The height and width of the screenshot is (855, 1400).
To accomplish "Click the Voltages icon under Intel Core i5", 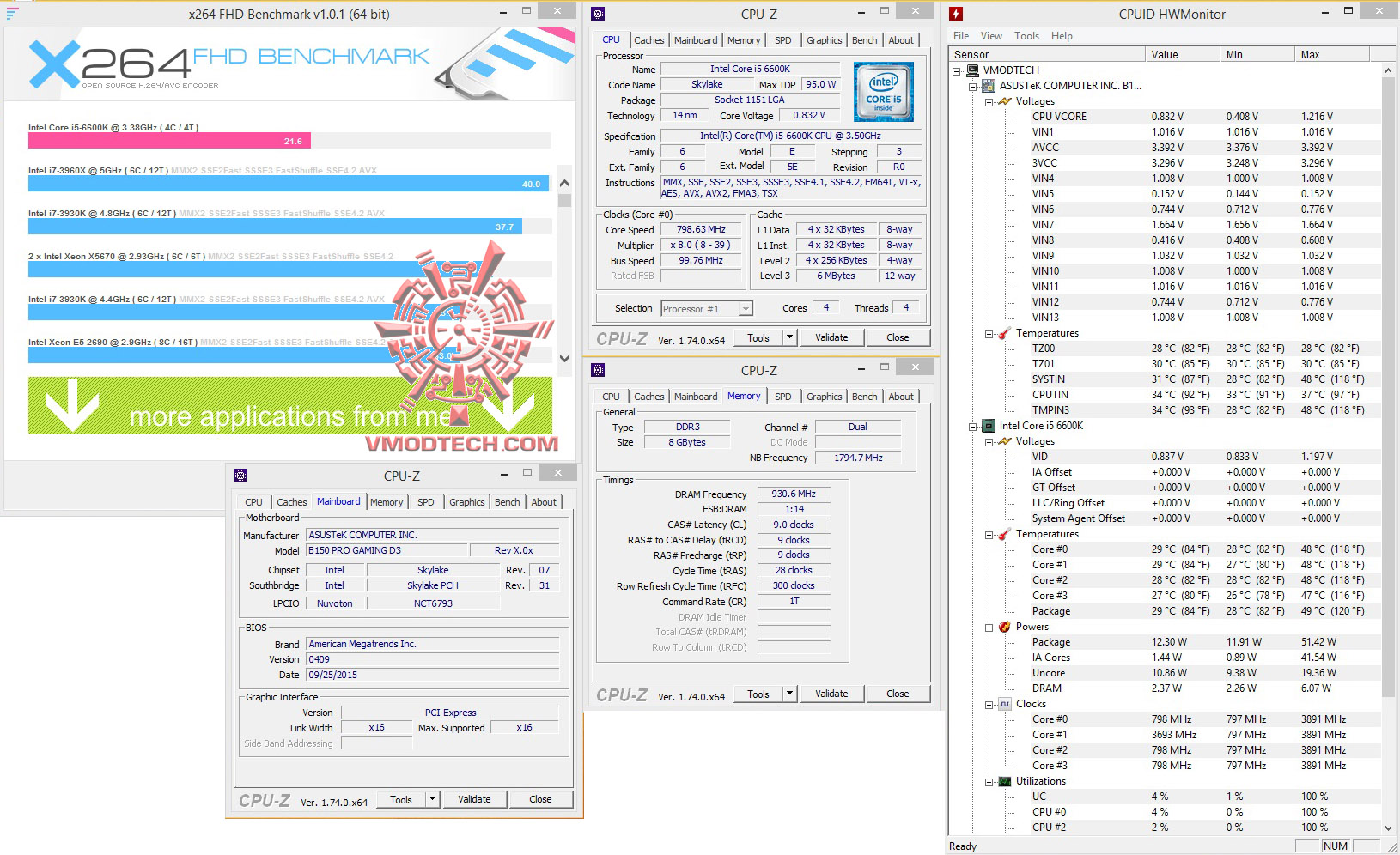I will coord(1005,441).
